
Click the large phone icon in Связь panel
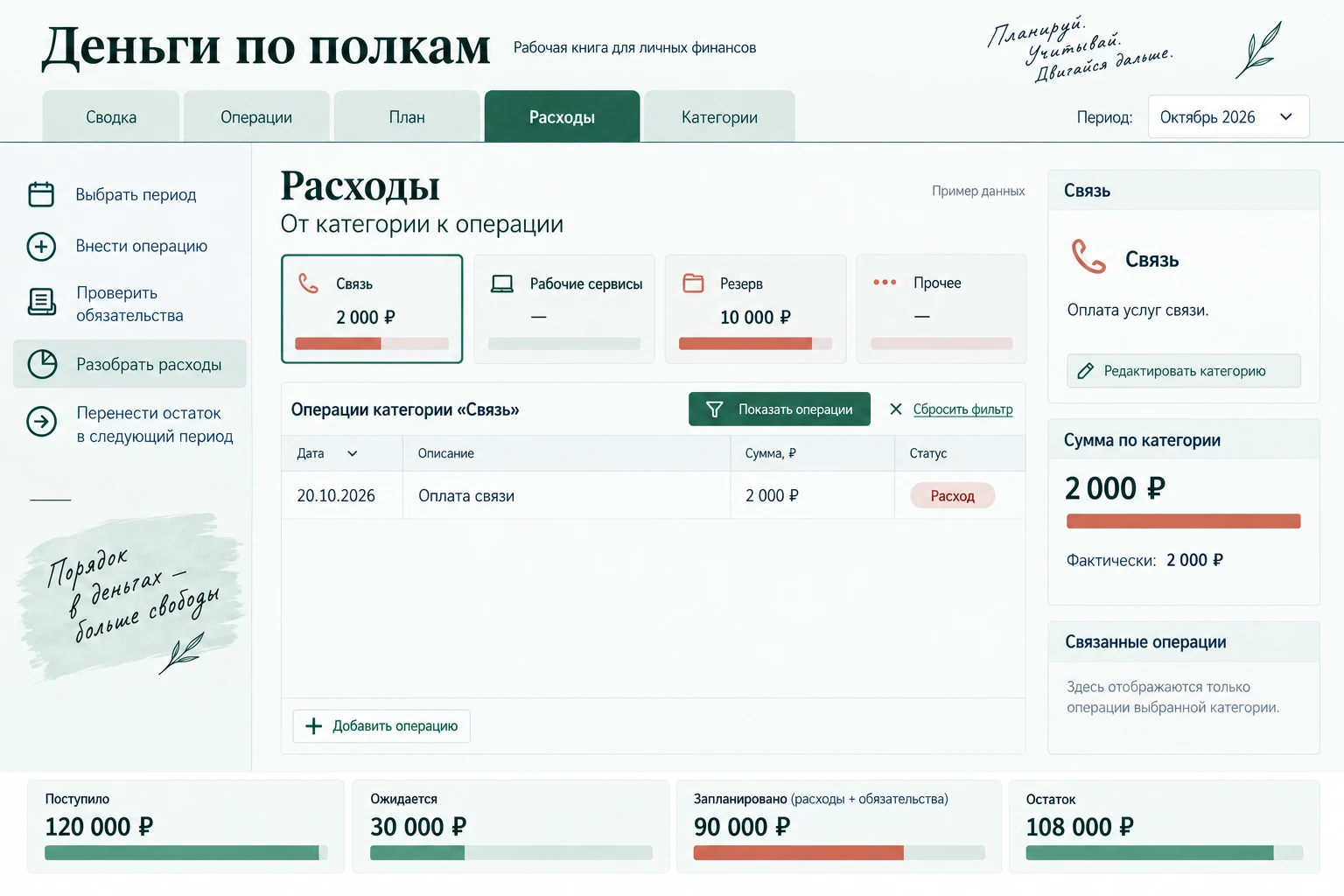[x=1088, y=257]
